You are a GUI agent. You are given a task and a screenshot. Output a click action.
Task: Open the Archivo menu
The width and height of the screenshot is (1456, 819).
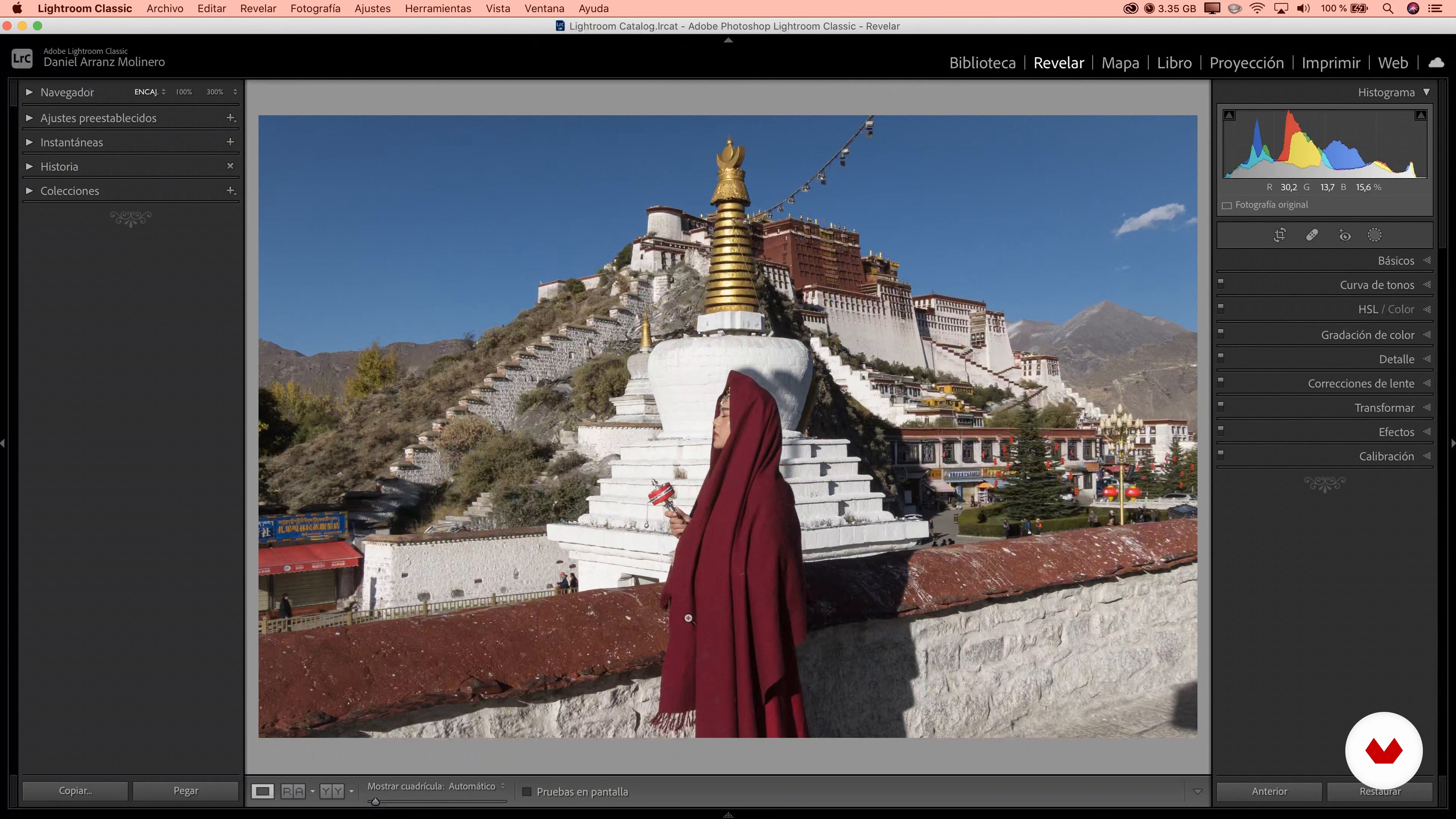point(165,8)
